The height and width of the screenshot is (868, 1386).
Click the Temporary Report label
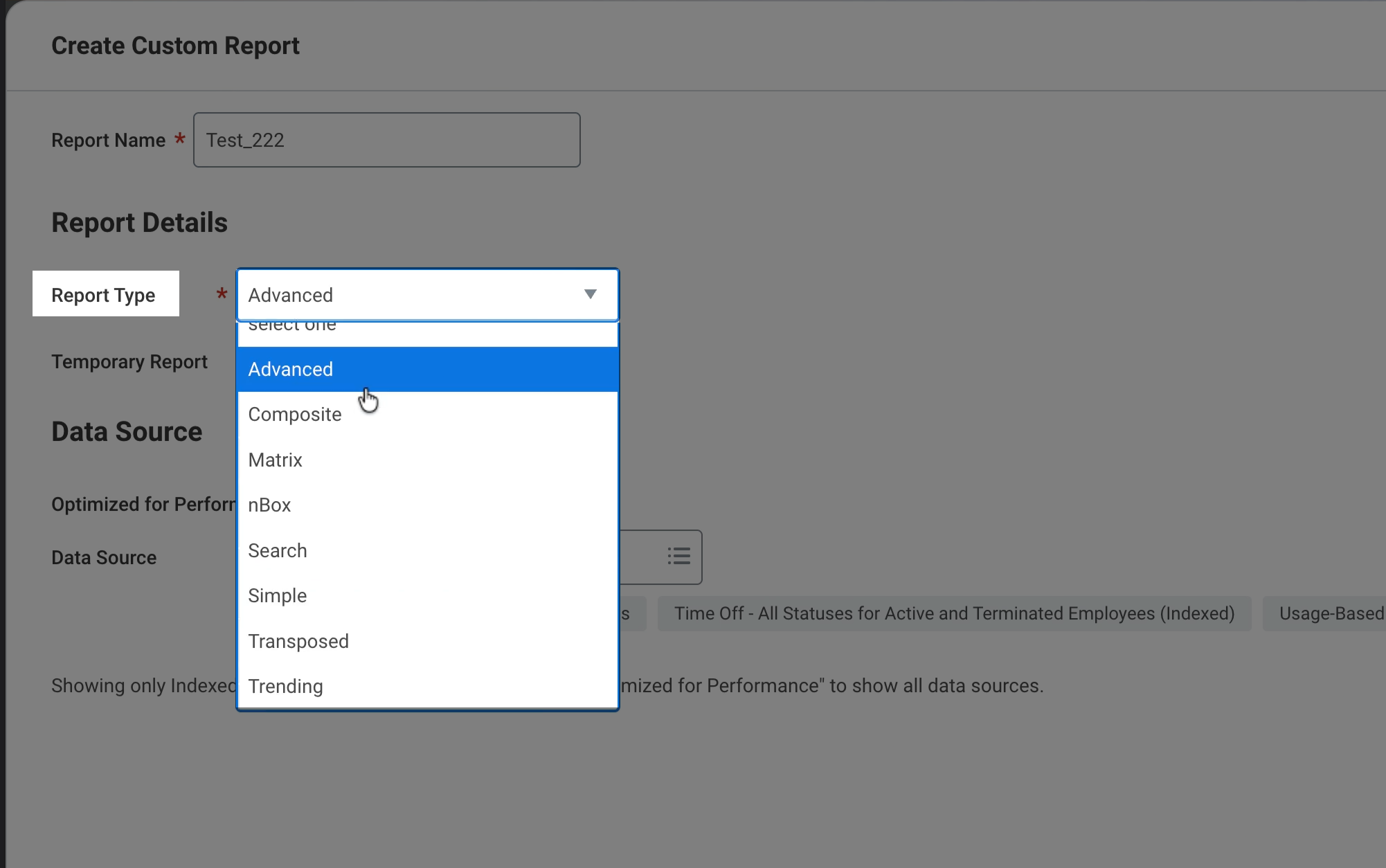[129, 361]
